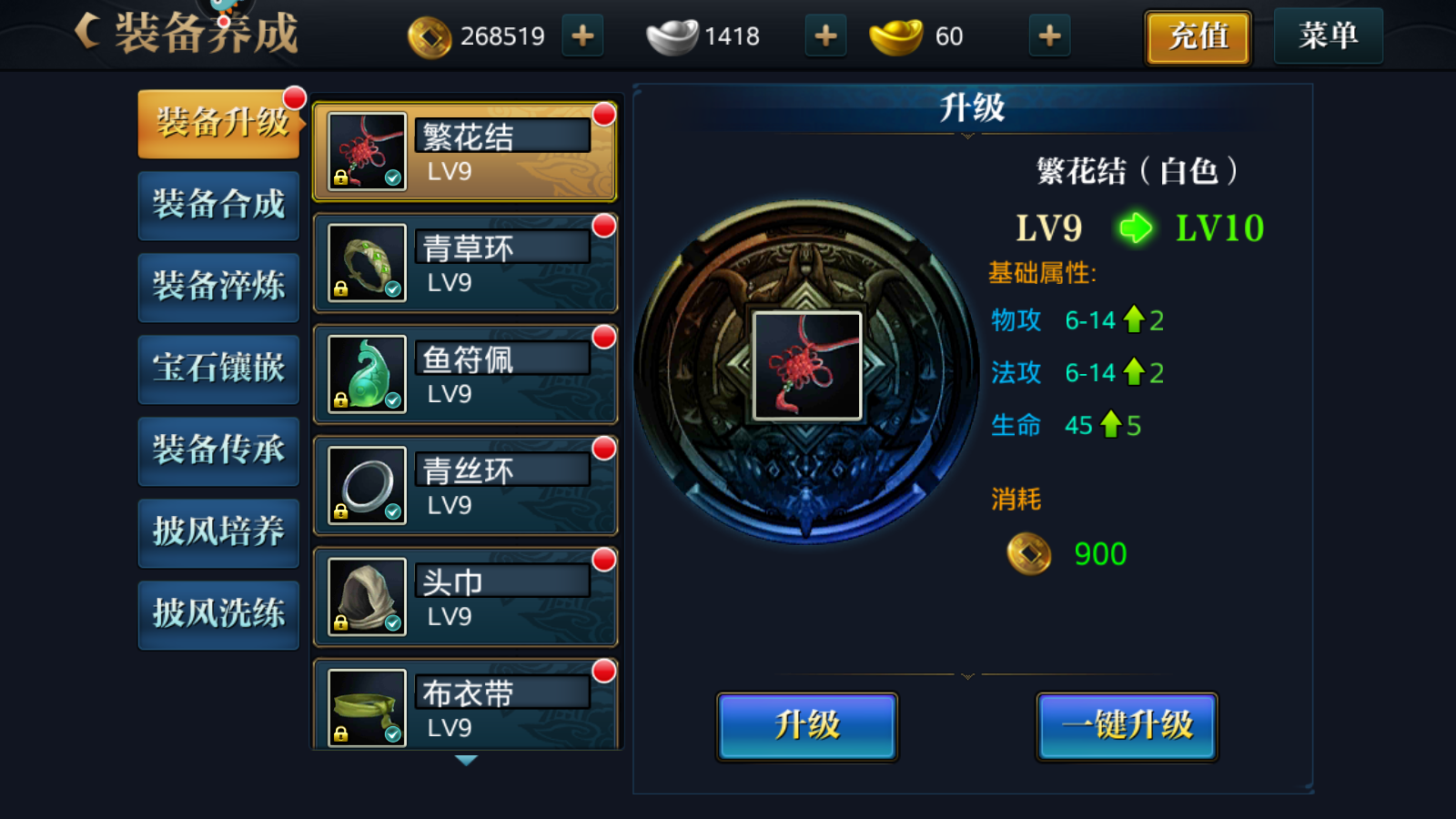Open the 充值 recharge button

coord(1198,37)
